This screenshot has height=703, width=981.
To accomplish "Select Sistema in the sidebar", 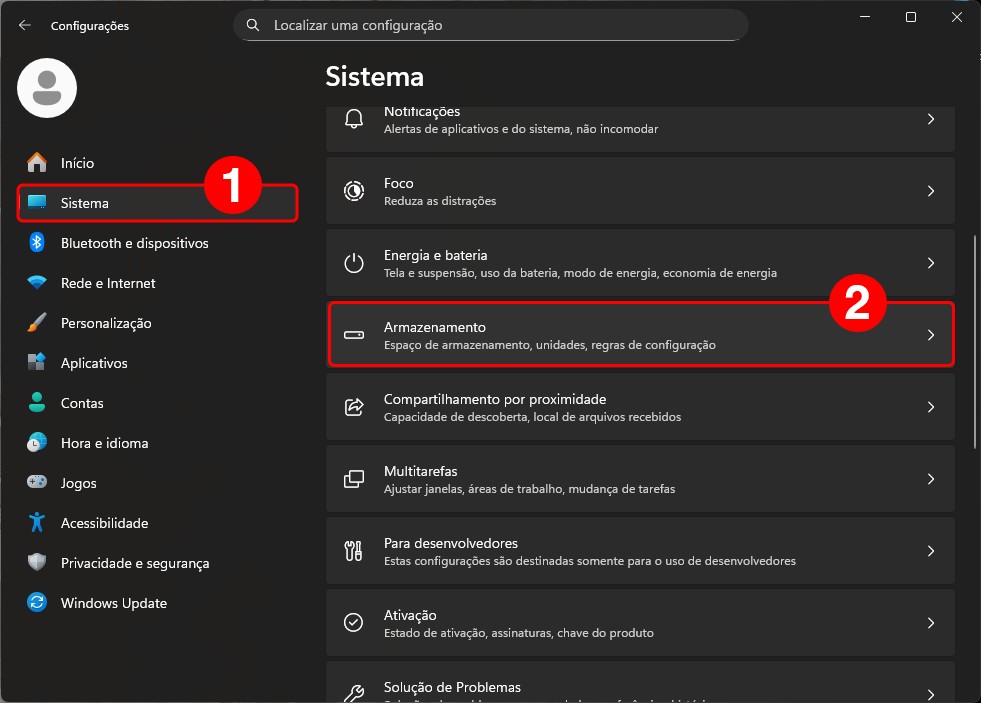I will click(x=85, y=203).
